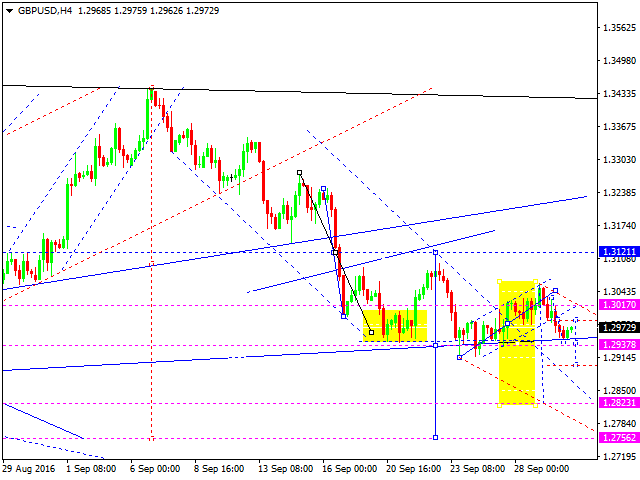Click the 1.27840 price scale value

click(620, 424)
